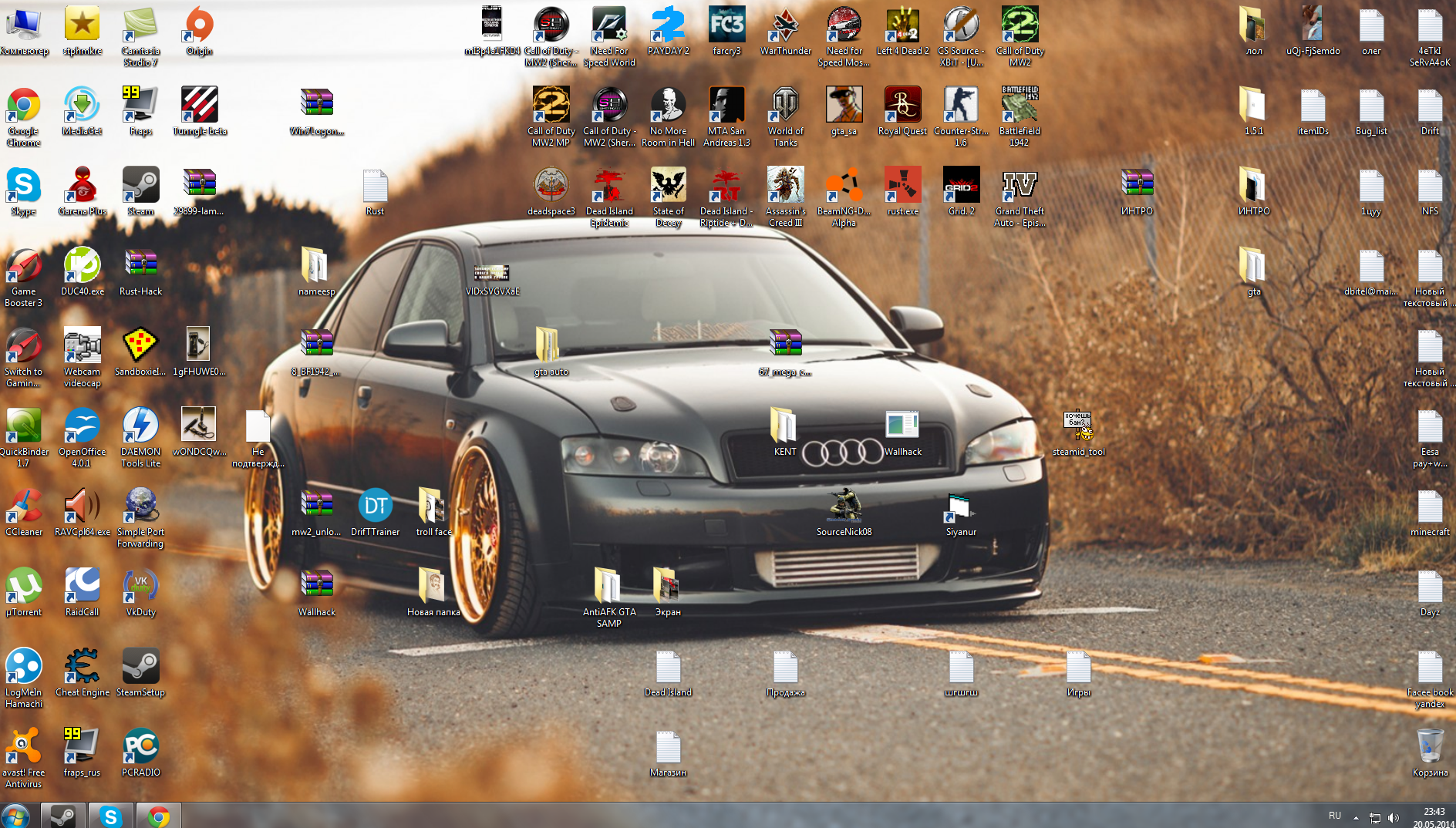Open MTA San Andreas 1.3 icon

tap(727, 116)
